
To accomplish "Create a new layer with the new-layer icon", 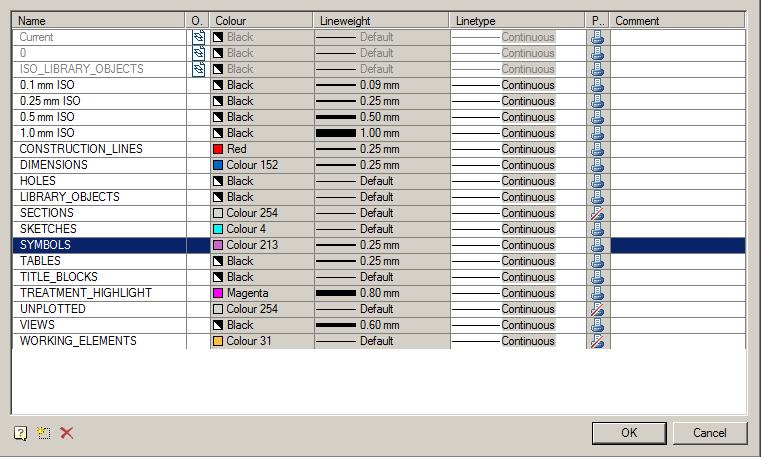I will (x=44, y=433).
